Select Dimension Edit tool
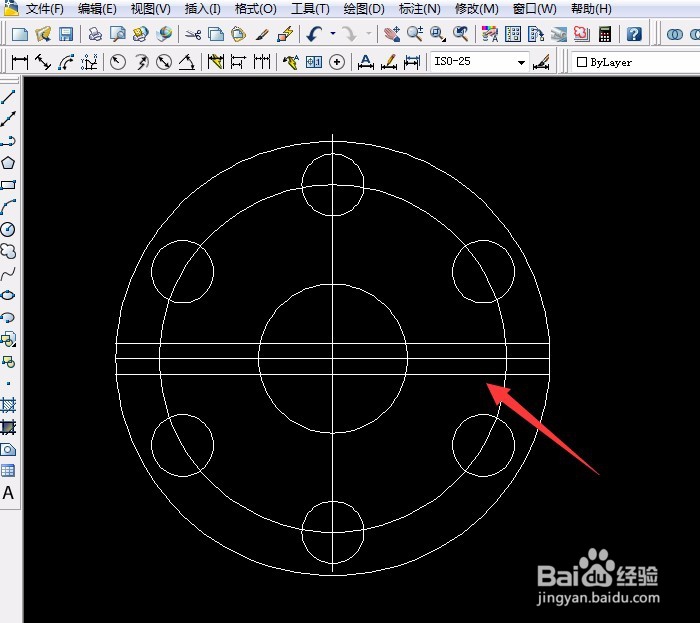The height and width of the screenshot is (623, 700). pos(366,62)
